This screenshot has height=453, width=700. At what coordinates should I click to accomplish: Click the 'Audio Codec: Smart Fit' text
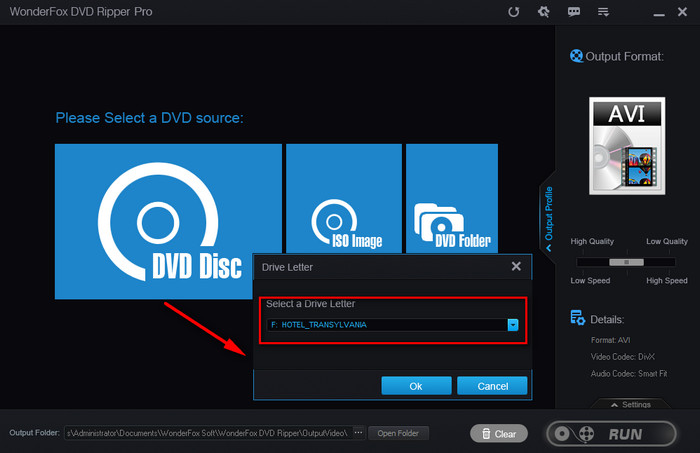point(629,374)
